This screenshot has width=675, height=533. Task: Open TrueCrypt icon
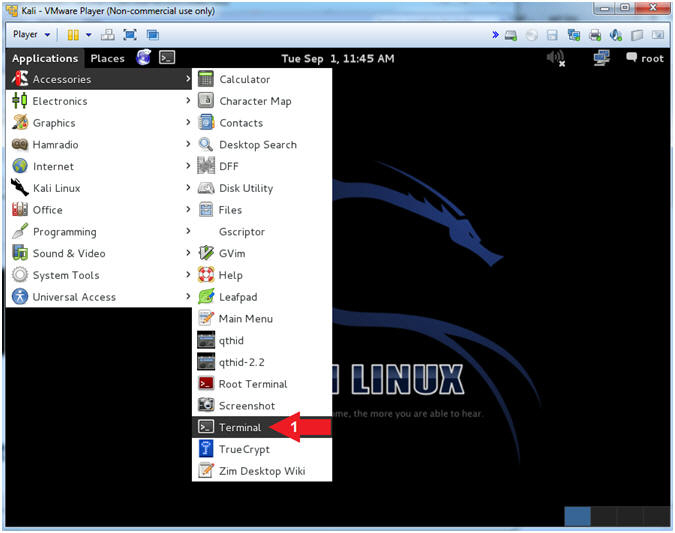[206, 449]
